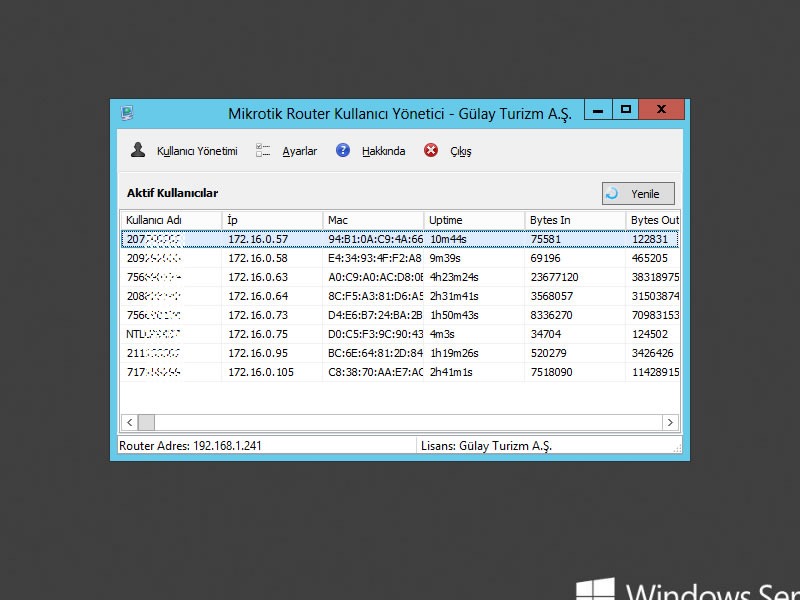
Task: Click the red Çıkış exit icon
Action: [431, 151]
